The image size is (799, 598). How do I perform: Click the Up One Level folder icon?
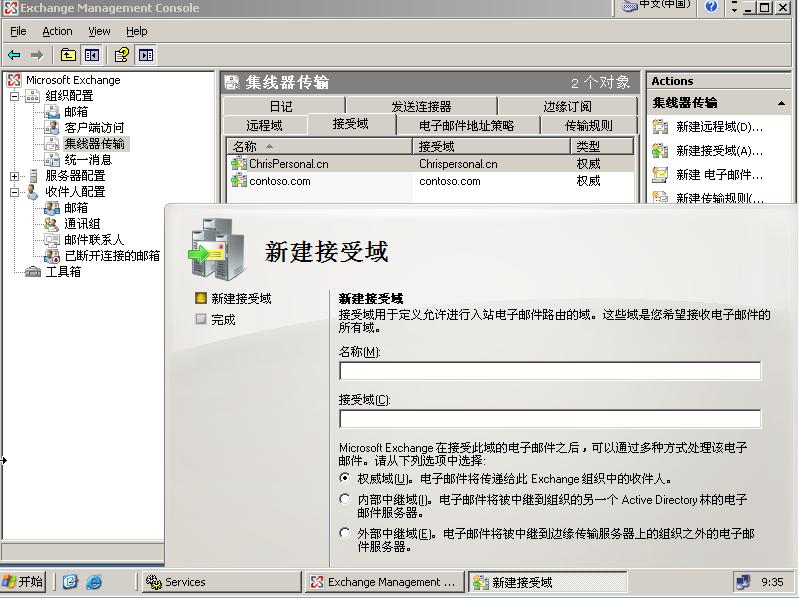tap(68, 55)
